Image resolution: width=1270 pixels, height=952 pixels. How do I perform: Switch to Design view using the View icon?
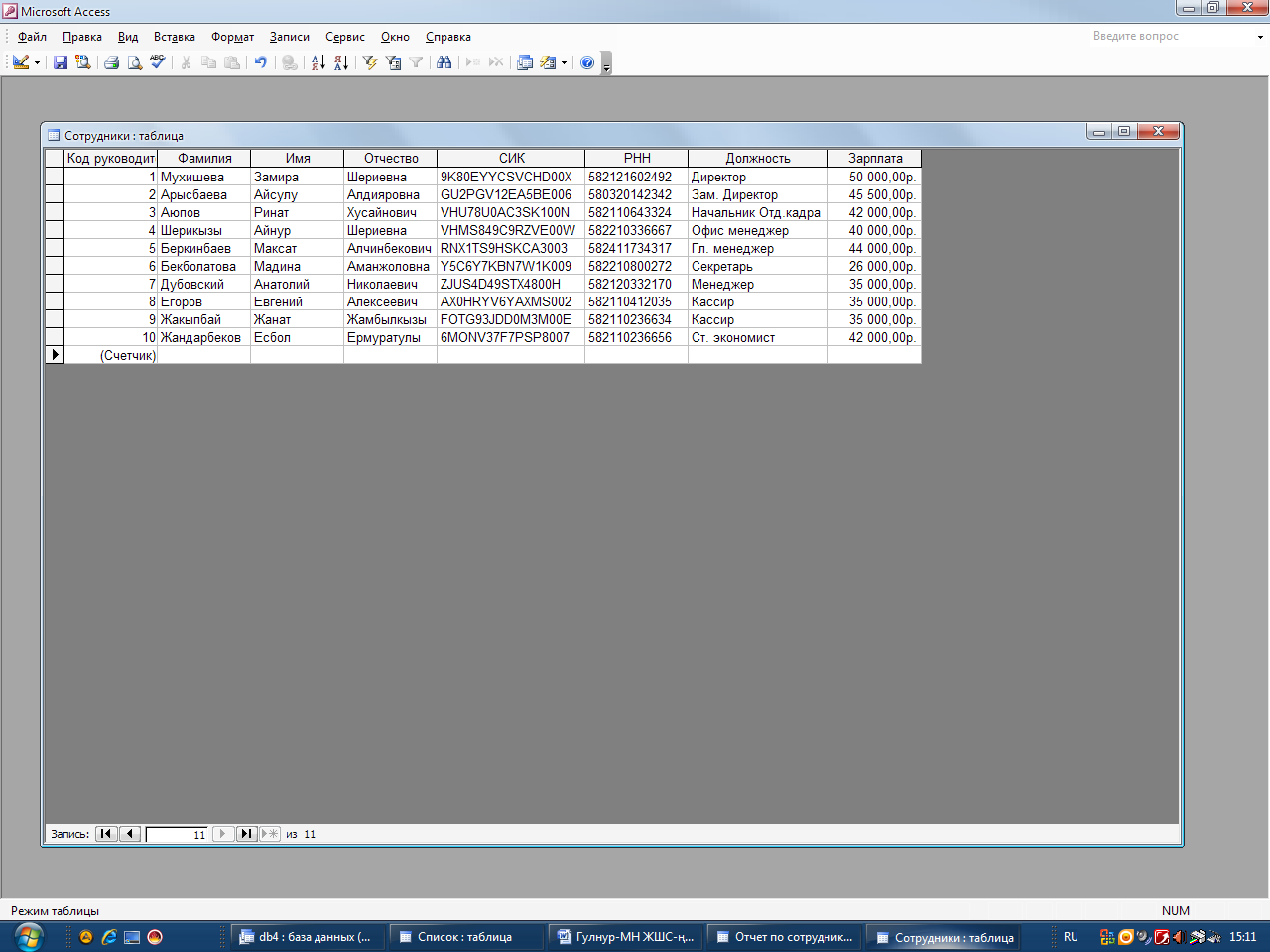(21, 62)
